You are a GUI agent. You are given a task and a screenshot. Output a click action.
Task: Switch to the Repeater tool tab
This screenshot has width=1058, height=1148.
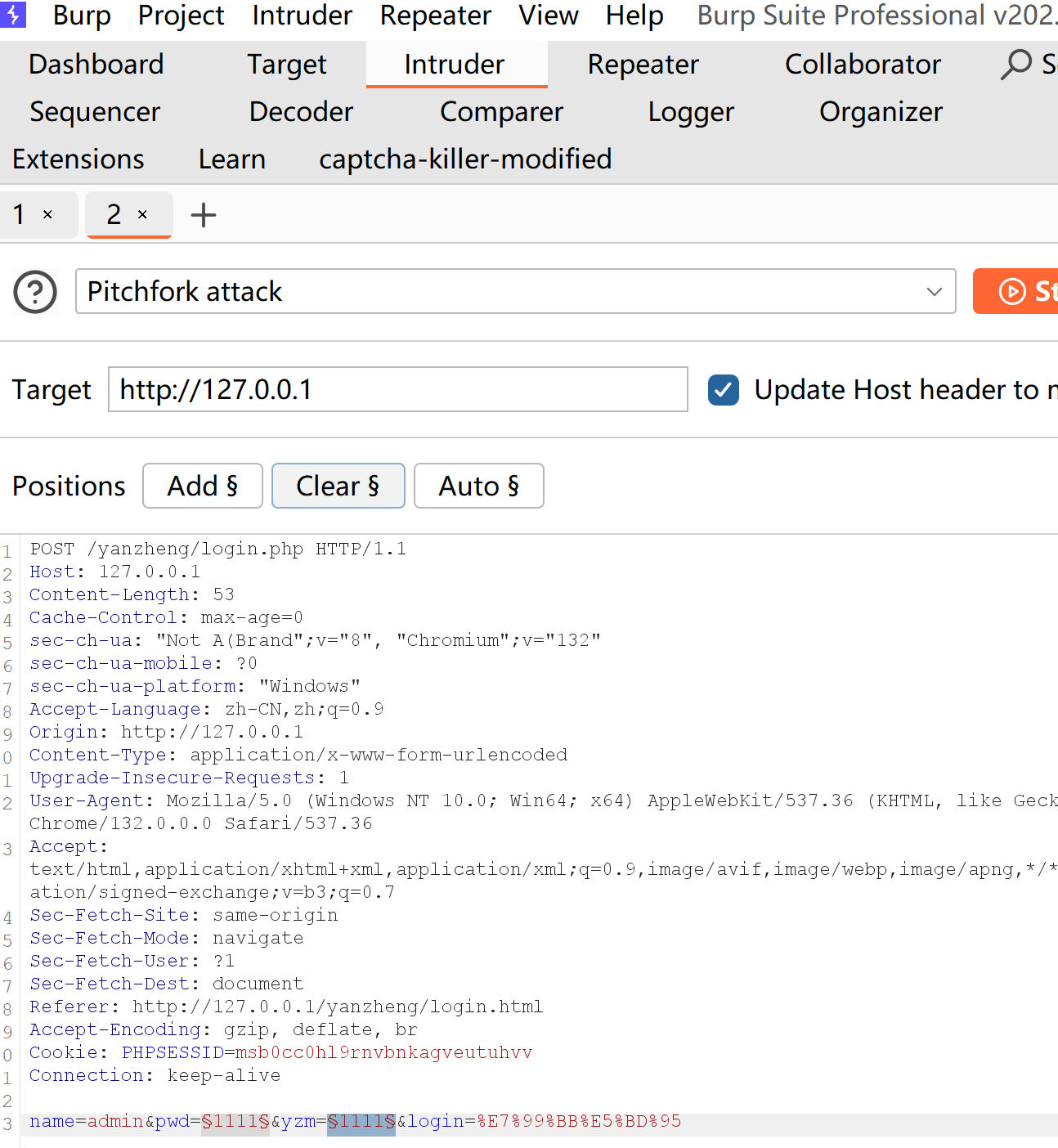pos(643,65)
